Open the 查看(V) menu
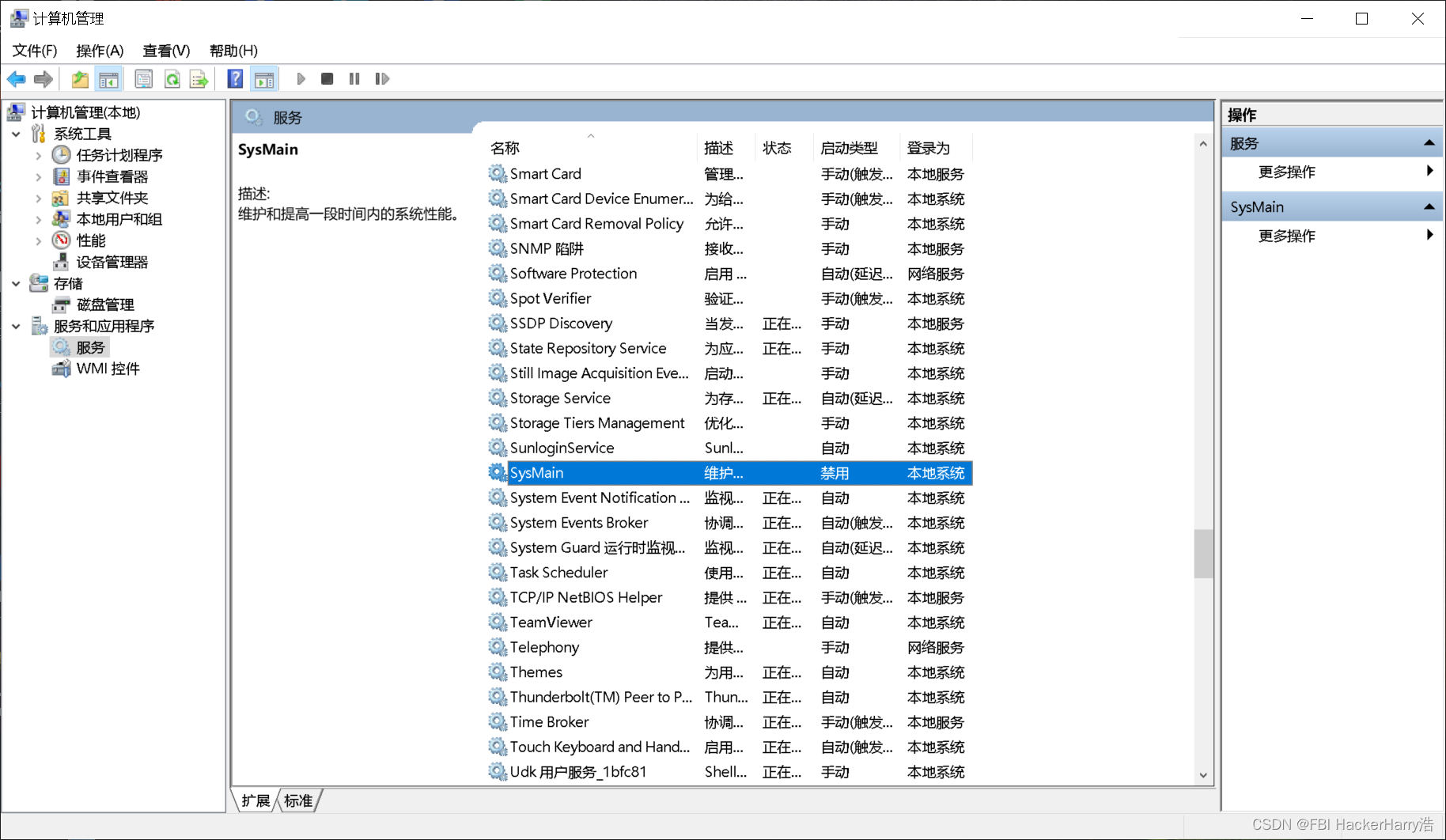The height and width of the screenshot is (840, 1446). (166, 51)
